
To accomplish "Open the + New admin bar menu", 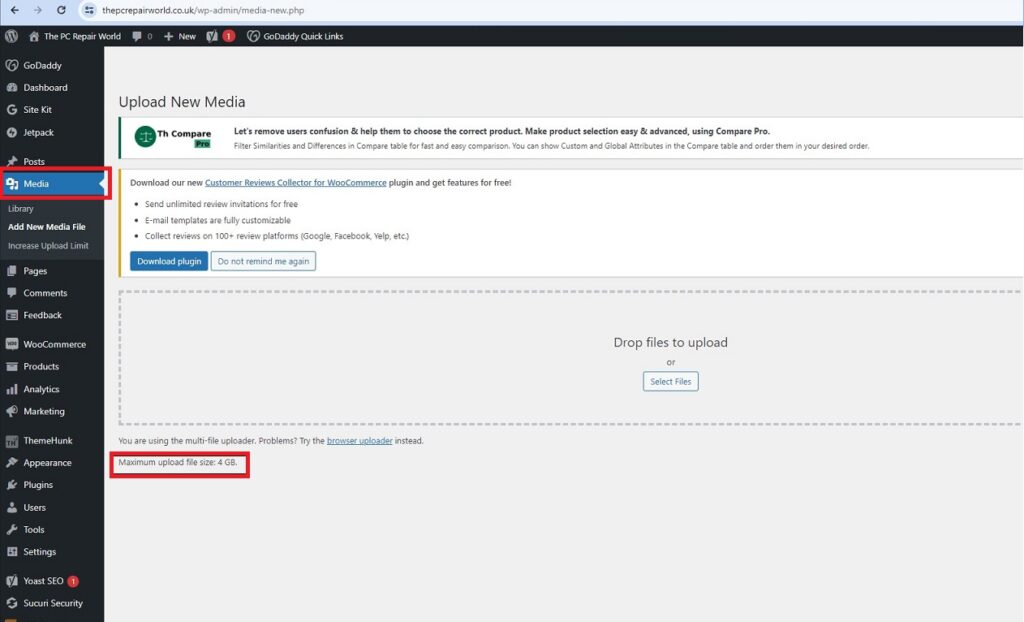I will pos(180,36).
